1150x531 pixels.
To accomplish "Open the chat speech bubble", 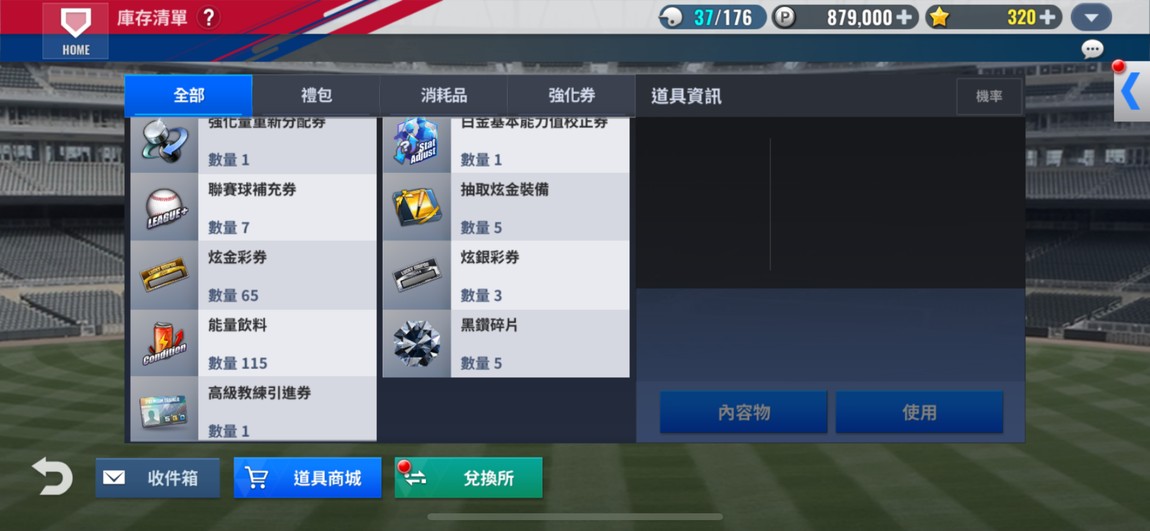I will tap(1092, 49).
